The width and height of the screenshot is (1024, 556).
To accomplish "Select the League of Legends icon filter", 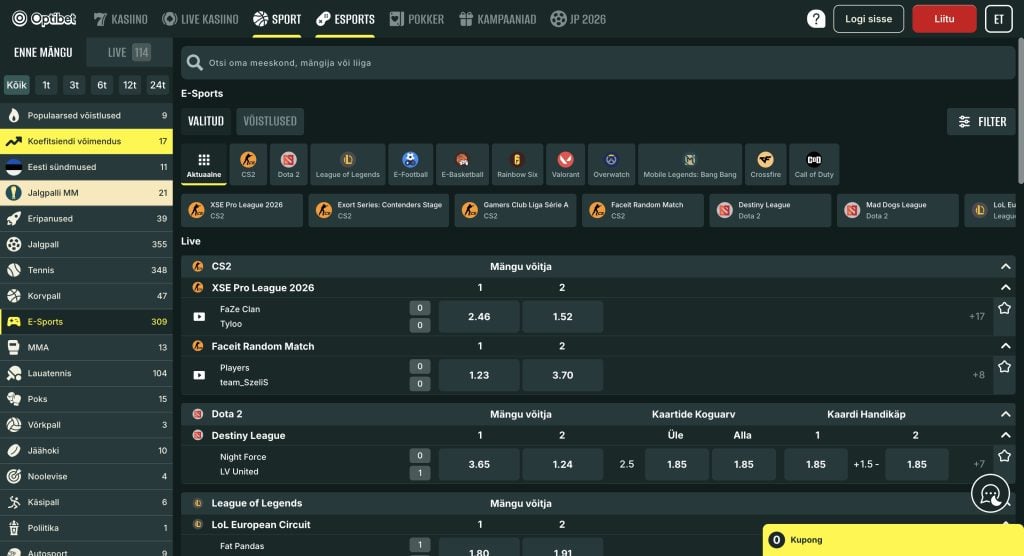I will [x=347, y=164].
